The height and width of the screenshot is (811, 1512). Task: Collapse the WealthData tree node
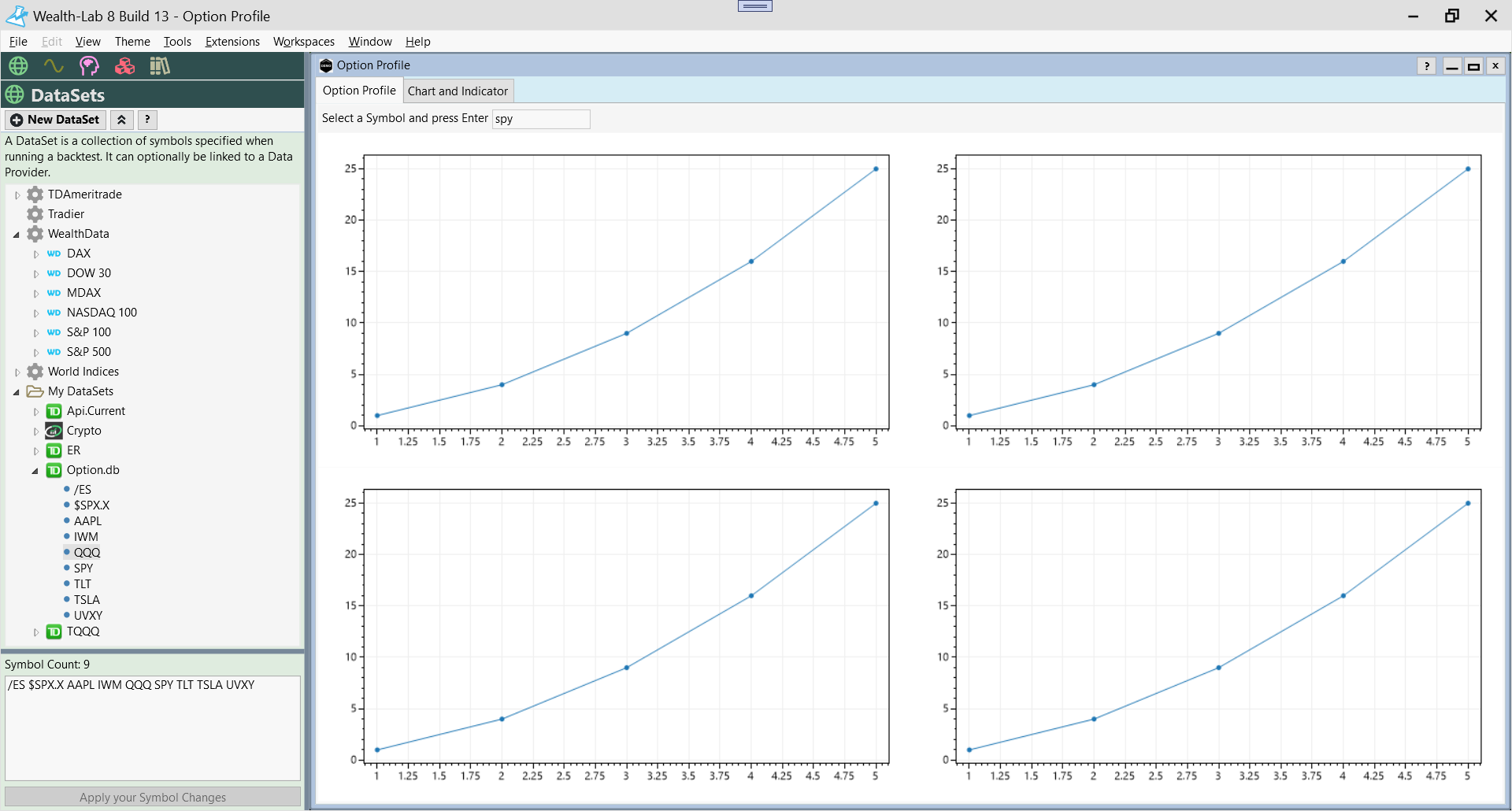(17, 235)
